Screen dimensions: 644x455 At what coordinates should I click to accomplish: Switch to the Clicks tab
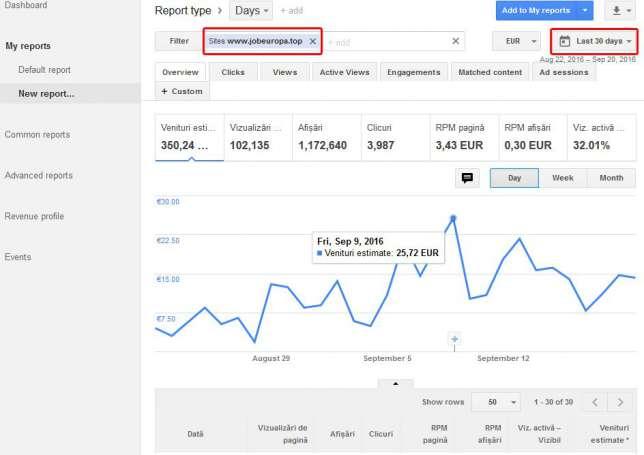[x=233, y=72]
